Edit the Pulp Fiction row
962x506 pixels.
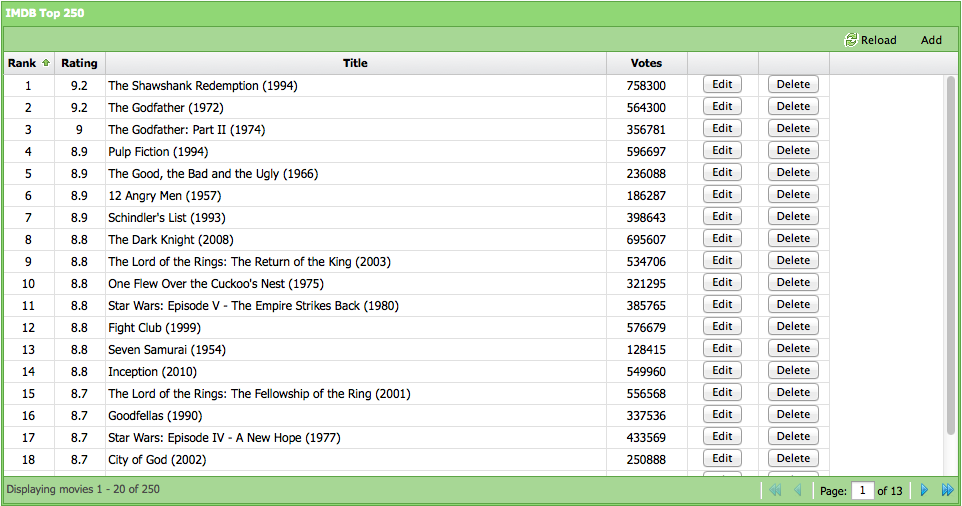coord(722,151)
